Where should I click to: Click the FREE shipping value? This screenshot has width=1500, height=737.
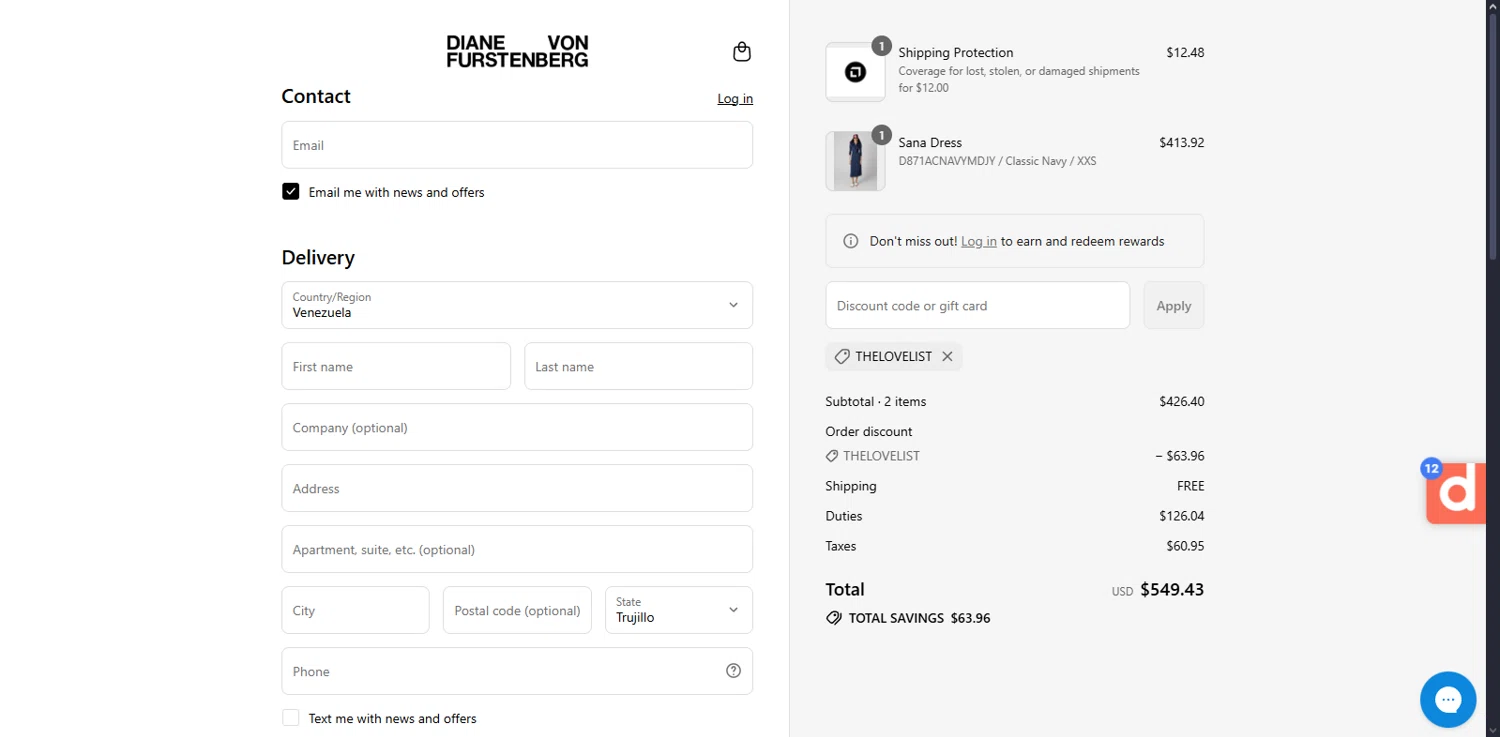coord(1191,486)
